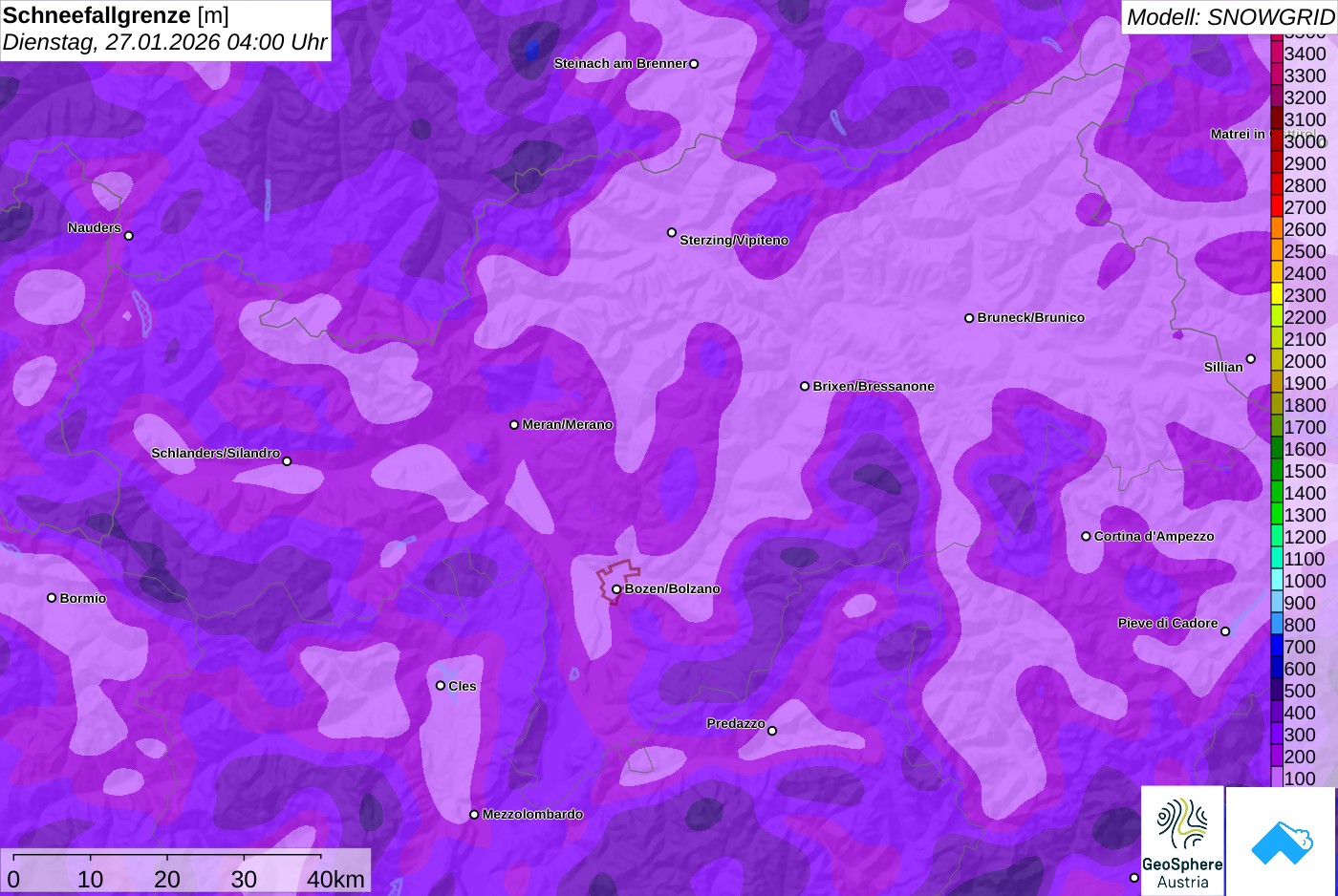Select the 1500 m green legend swatch
The height and width of the screenshot is (896, 1338).
[x=1276, y=470]
